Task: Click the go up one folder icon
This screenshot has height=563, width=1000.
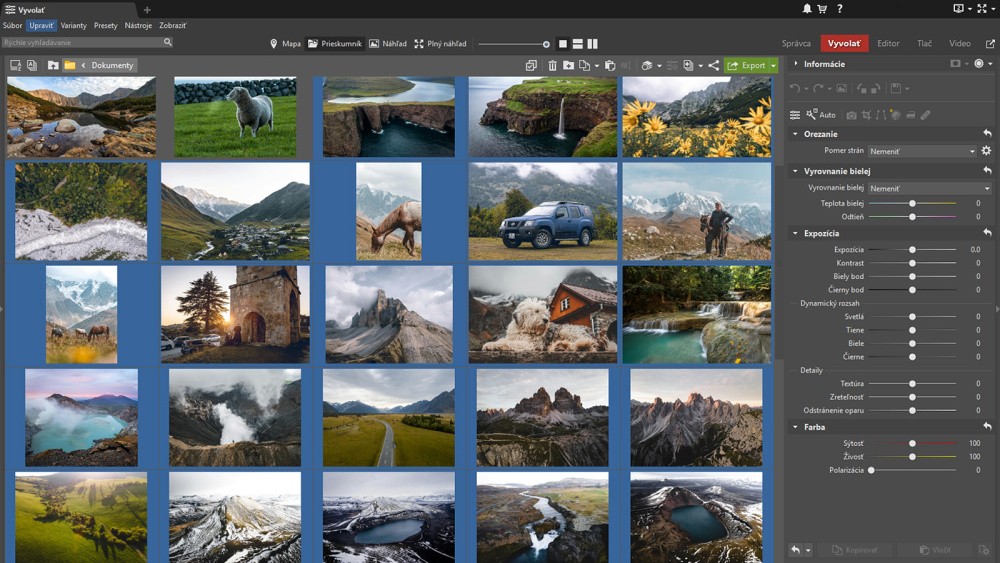Action: (x=53, y=65)
